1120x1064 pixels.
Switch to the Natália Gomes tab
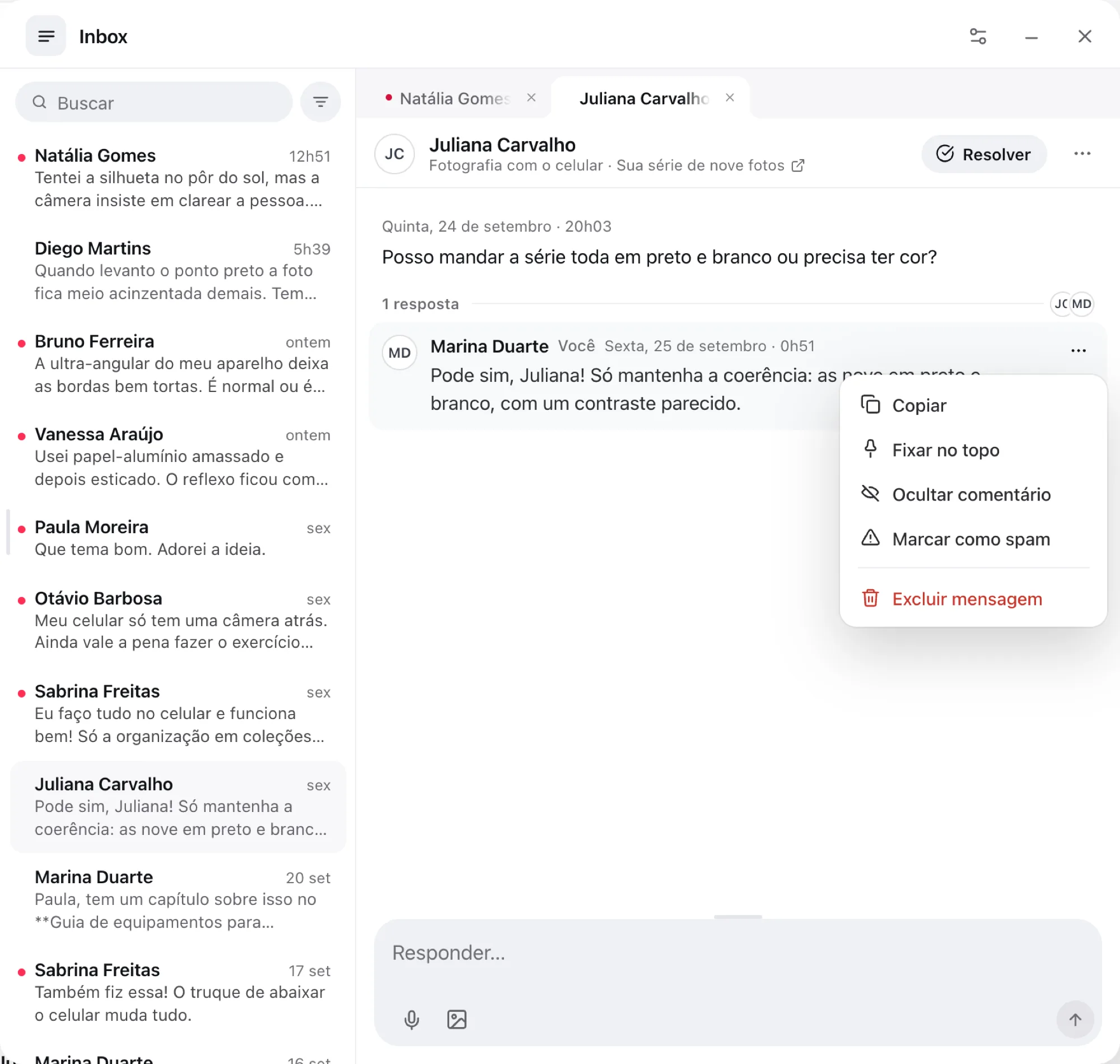pyautogui.click(x=455, y=98)
